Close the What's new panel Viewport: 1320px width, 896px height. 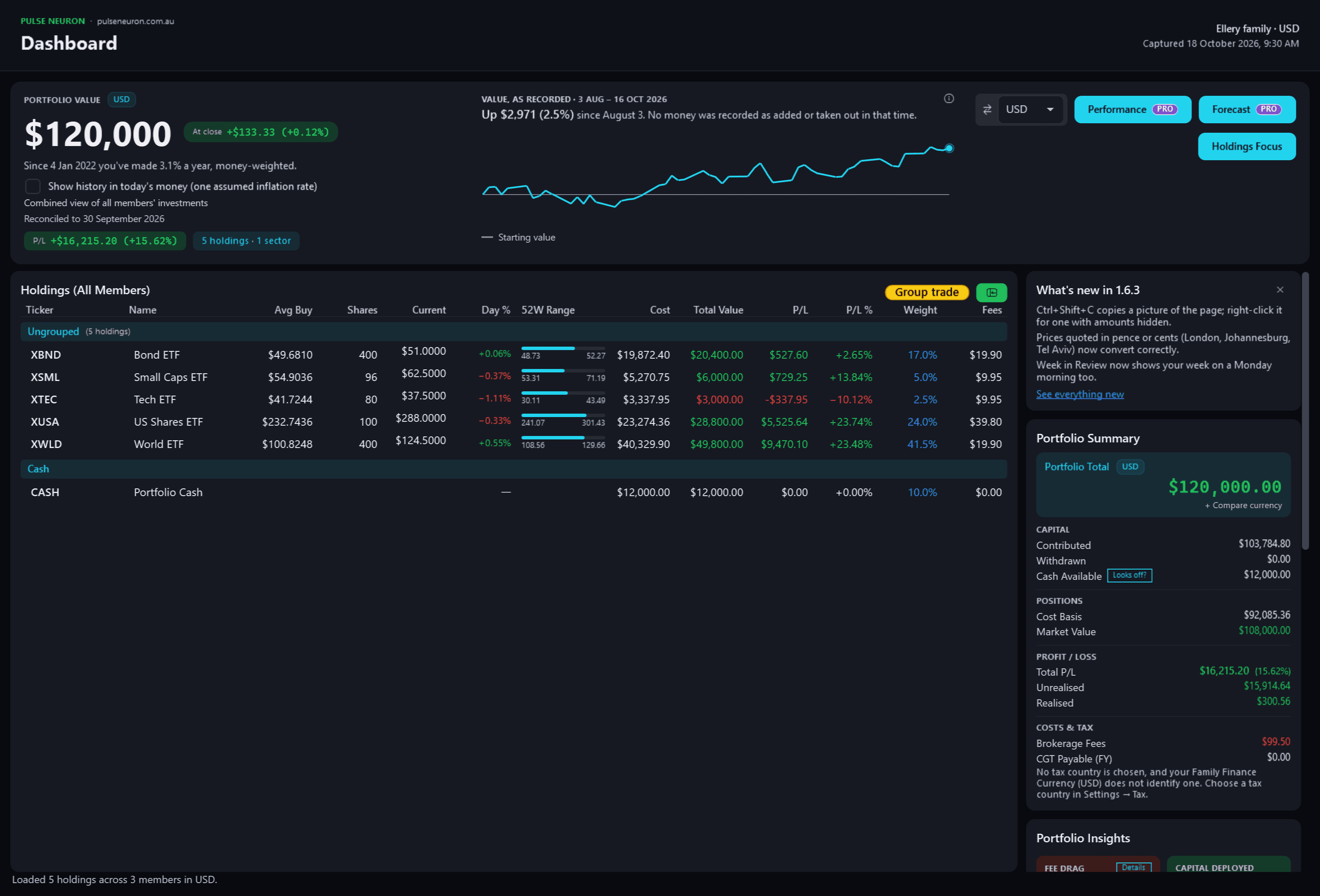[1280, 290]
